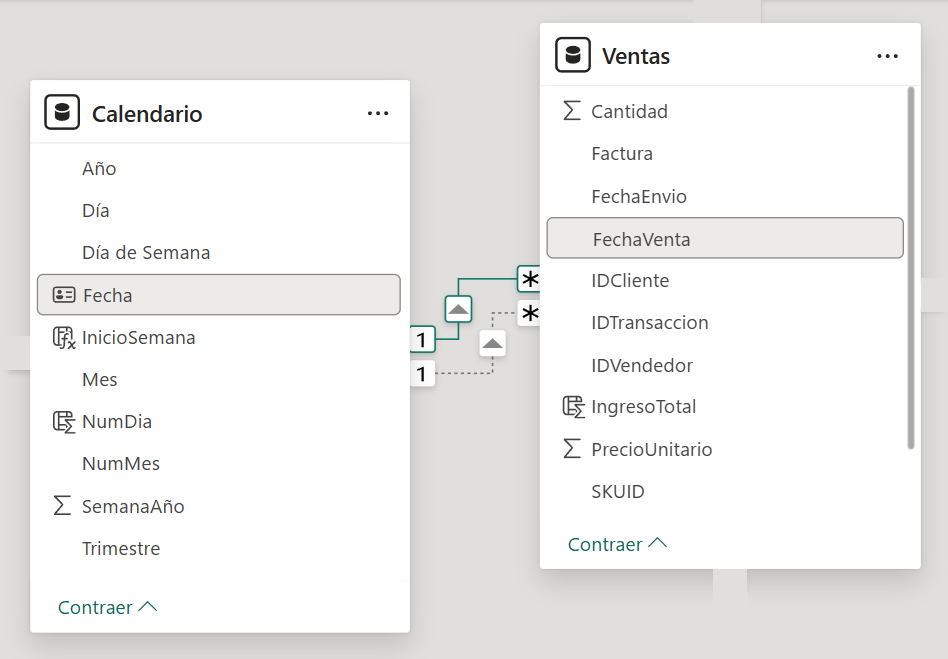Screen dimensions: 948x659
Task: Select the Trimestre field in Calendario
Action: [x=121, y=548]
